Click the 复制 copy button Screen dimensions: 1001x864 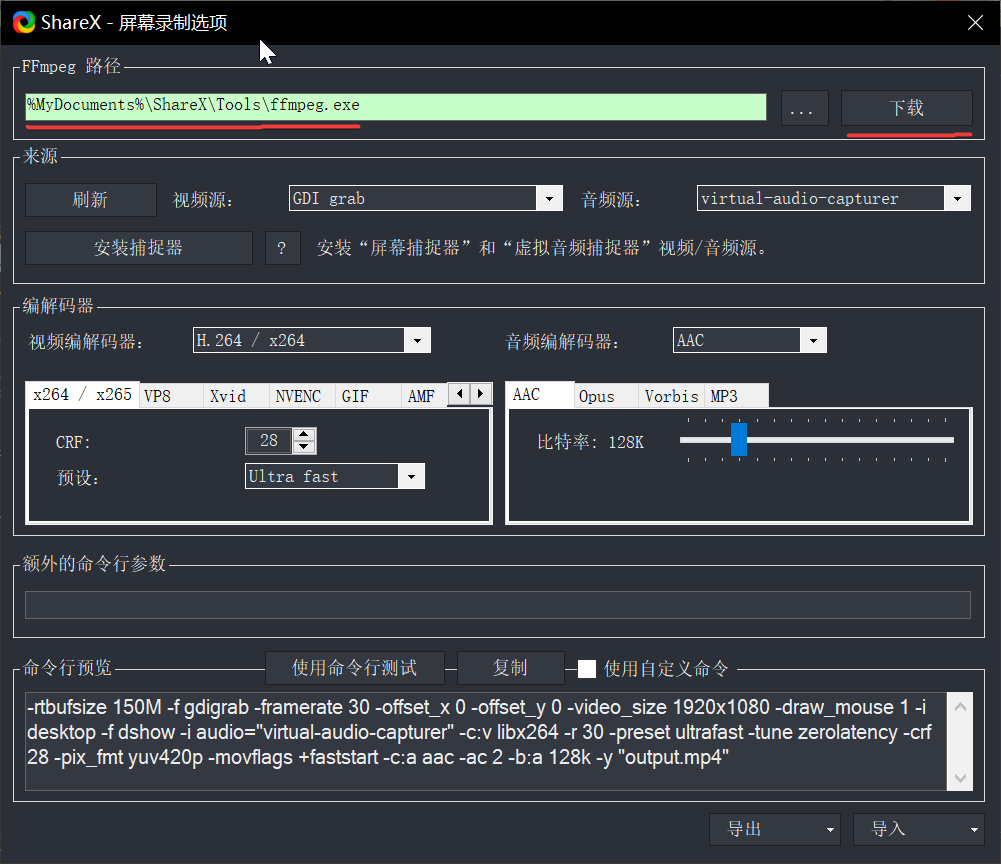[x=511, y=668]
